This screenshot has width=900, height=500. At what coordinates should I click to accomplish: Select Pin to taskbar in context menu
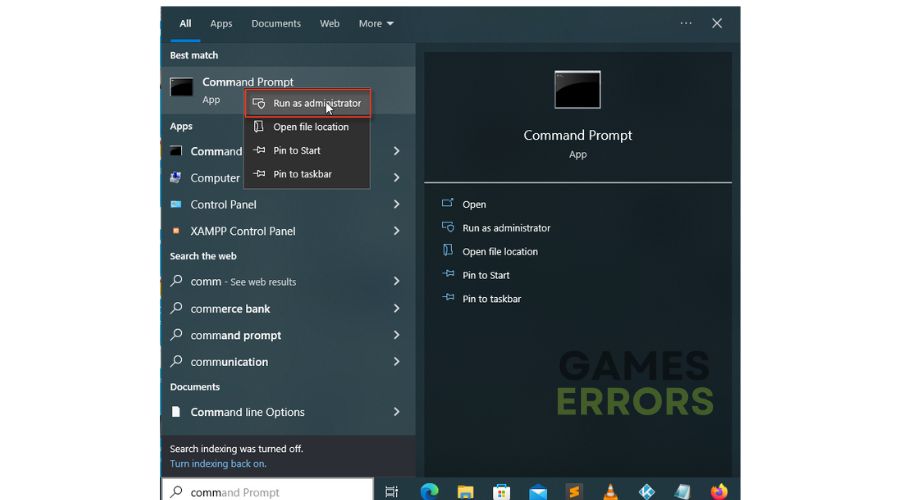(x=308, y=174)
